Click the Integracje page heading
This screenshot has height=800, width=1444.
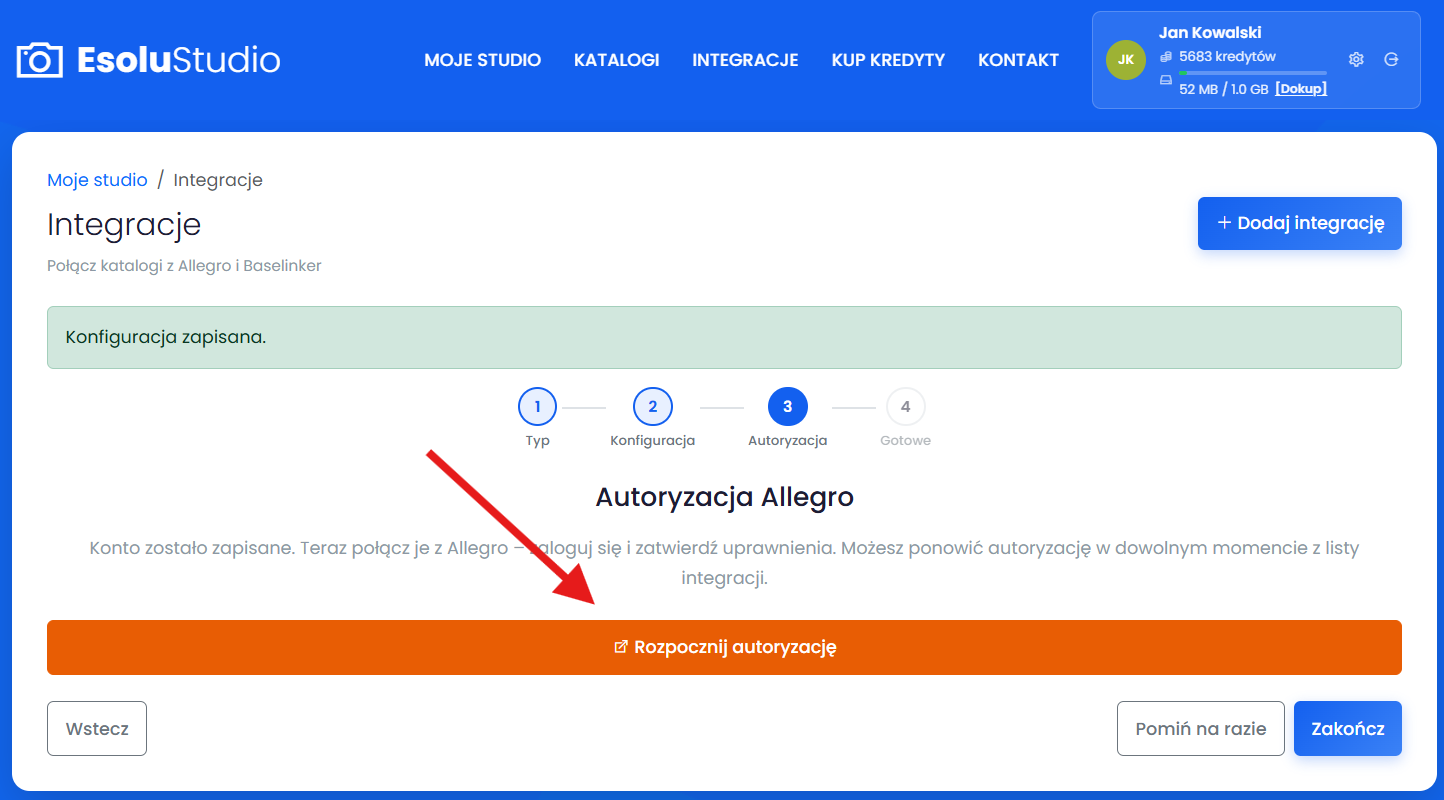124,224
